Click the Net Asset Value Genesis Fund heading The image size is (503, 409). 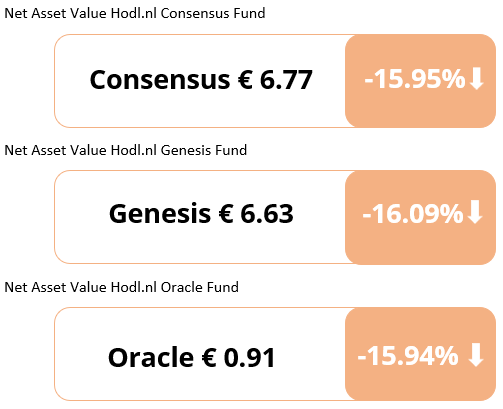[126, 150]
